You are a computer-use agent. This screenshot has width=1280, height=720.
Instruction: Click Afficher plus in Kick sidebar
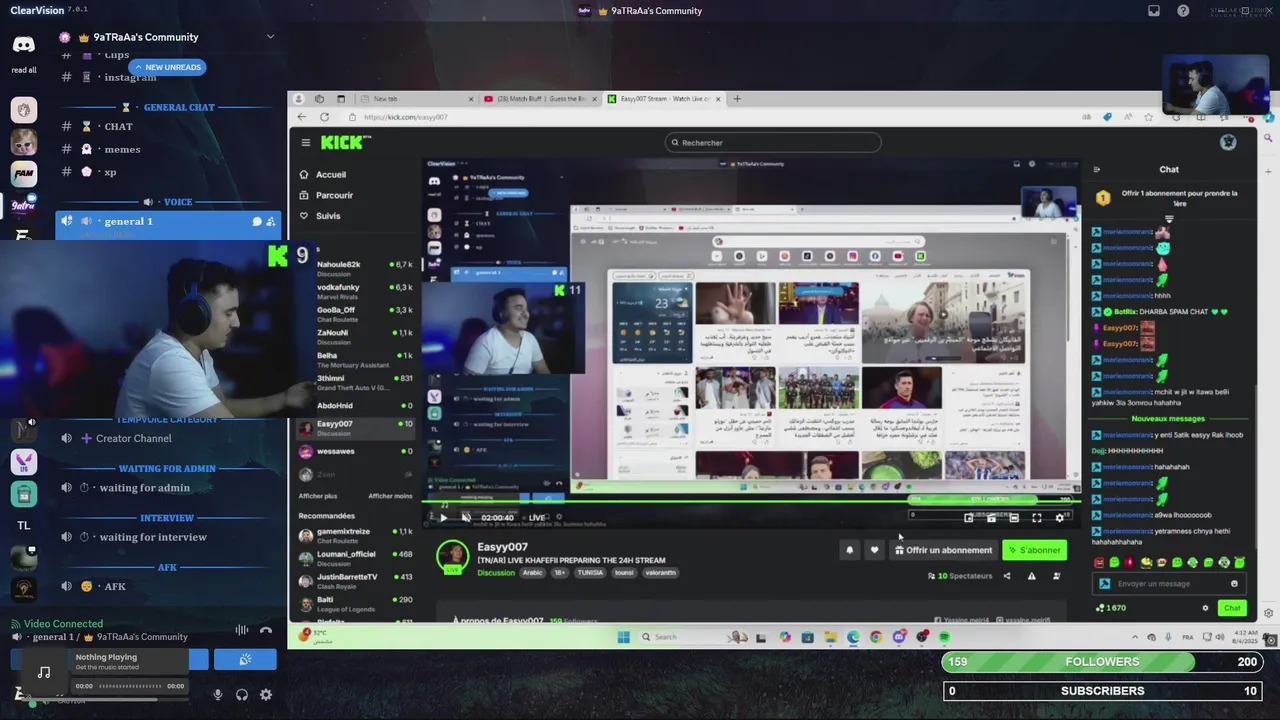tap(317, 496)
